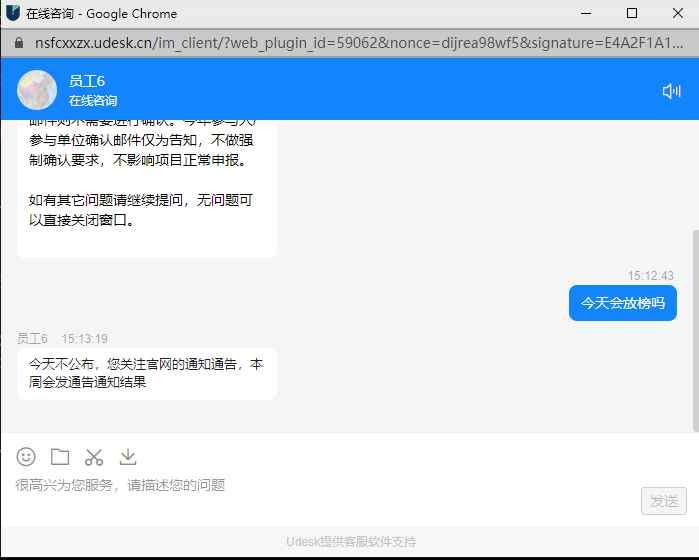Image resolution: width=699 pixels, height=560 pixels.
Task: Click the 员工6 name in header
Action: (86, 81)
